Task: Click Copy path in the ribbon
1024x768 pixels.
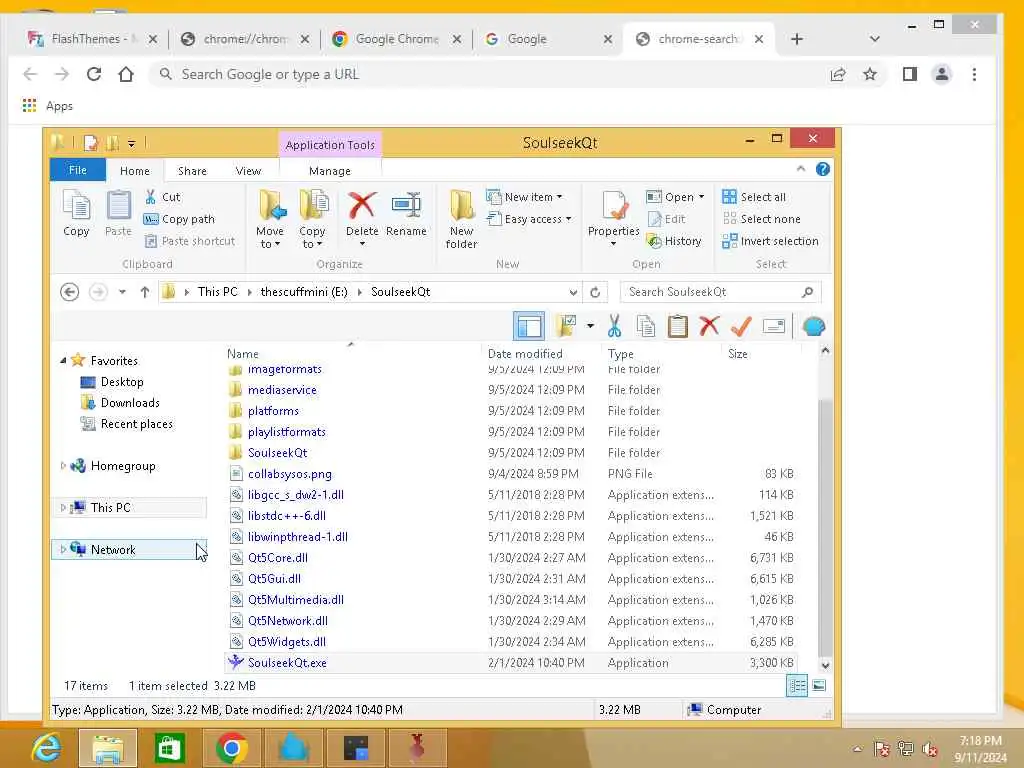Action: (179, 219)
